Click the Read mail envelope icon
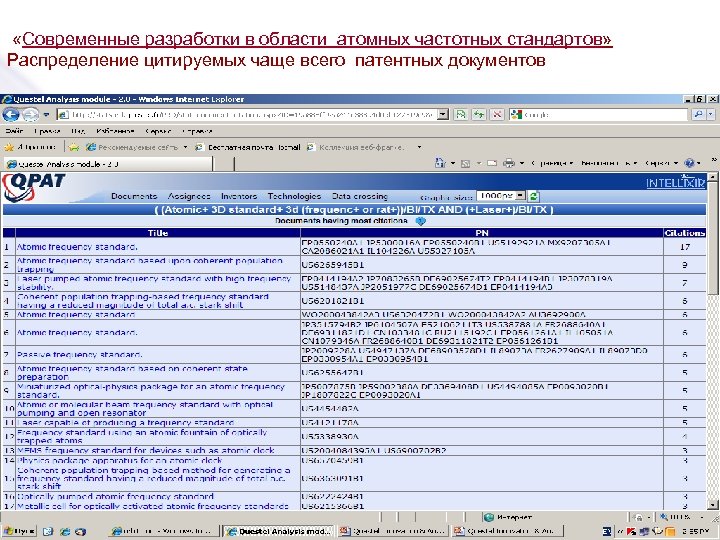 click(x=492, y=163)
